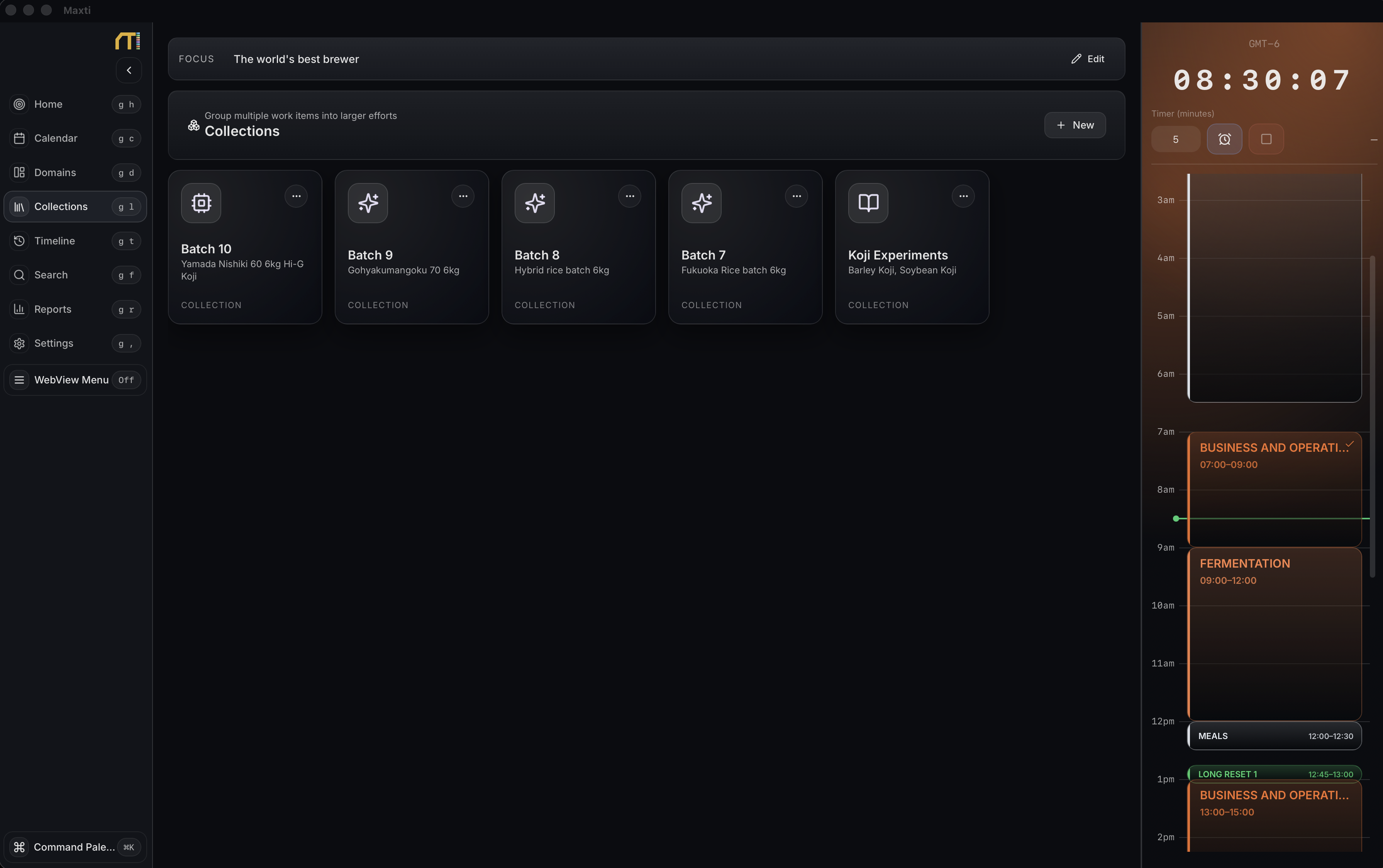Select the Home icon in the sidebar
Screen dimensions: 1383x868
(x=19, y=104)
